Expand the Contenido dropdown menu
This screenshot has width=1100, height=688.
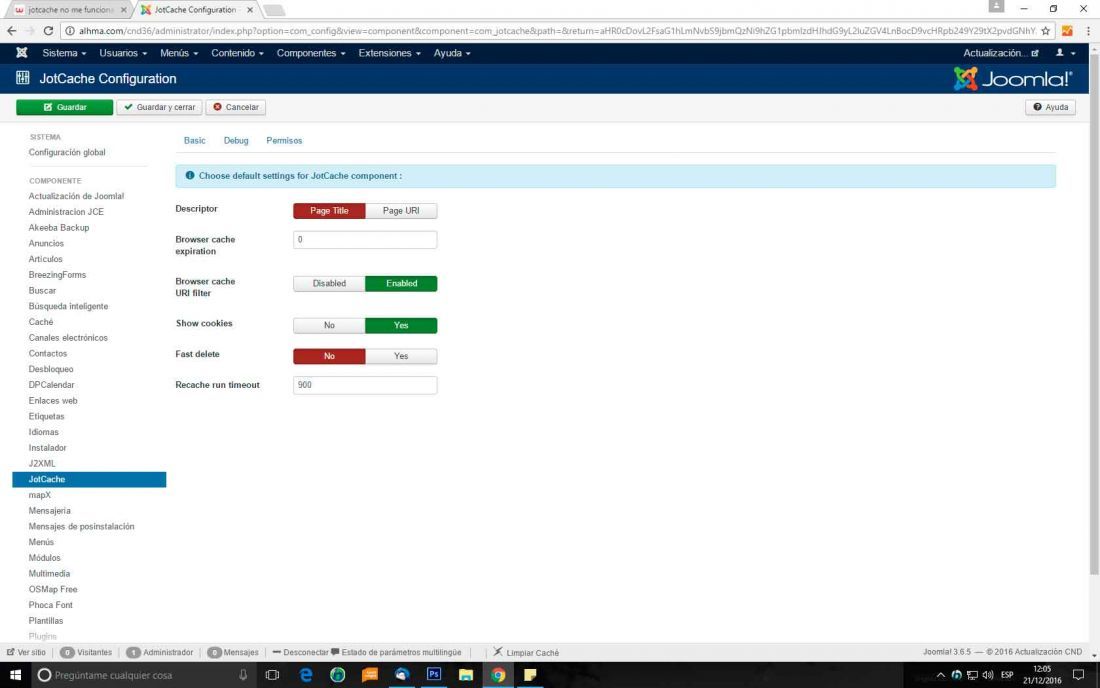click(x=237, y=53)
